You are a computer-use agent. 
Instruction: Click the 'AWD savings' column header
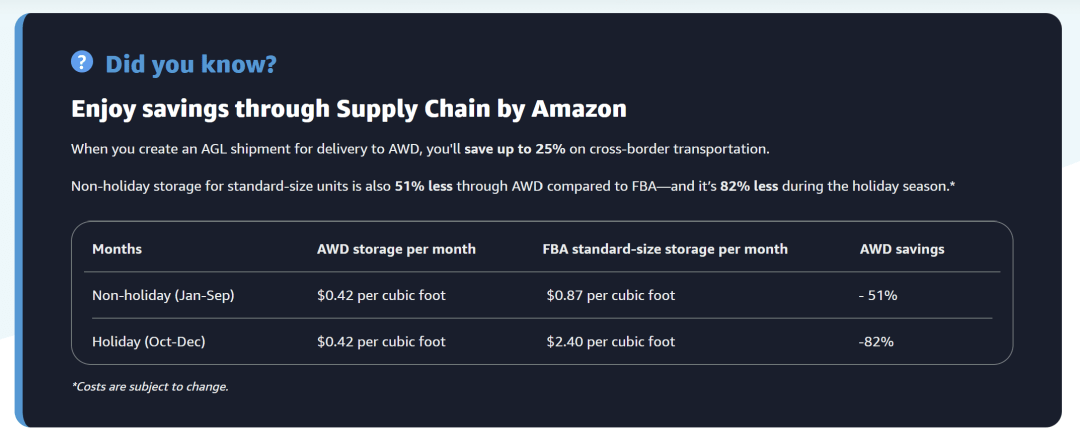pyautogui.click(x=902, y=249)
